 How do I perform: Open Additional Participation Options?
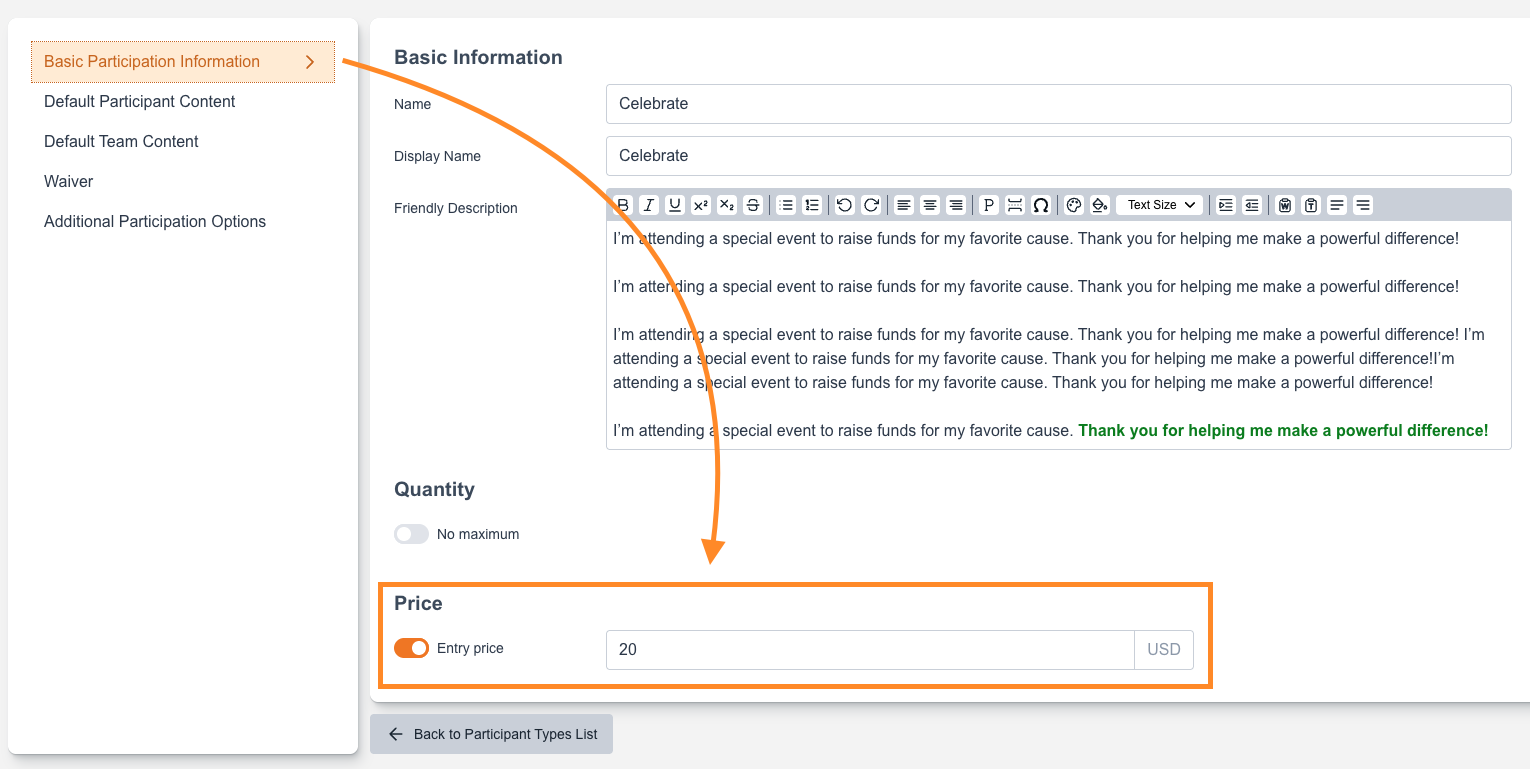155,222
